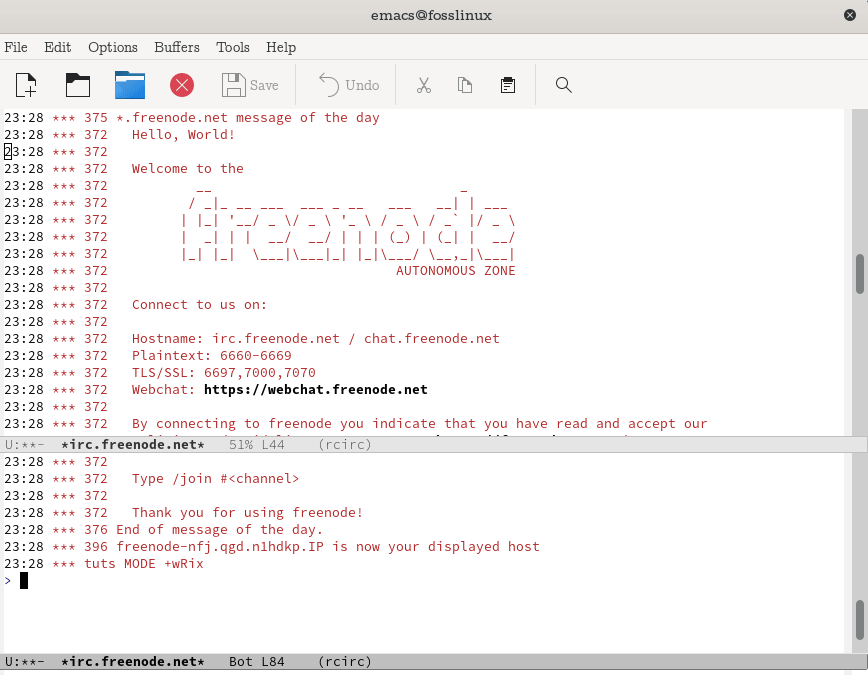Start a search with the magnifier icon

tap(563, 85)
